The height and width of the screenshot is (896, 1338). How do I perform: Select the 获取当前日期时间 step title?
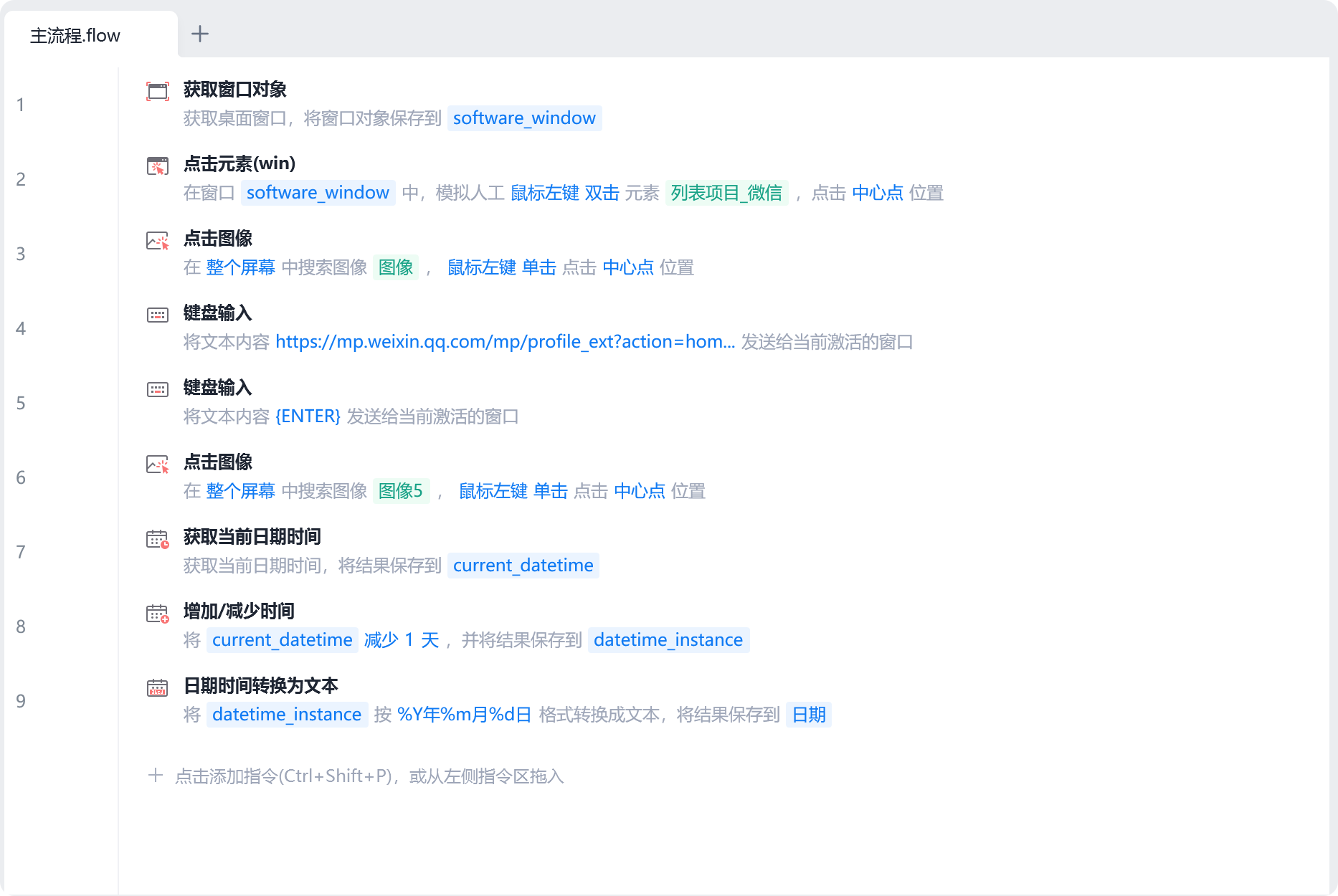click(x=252, y=537)
